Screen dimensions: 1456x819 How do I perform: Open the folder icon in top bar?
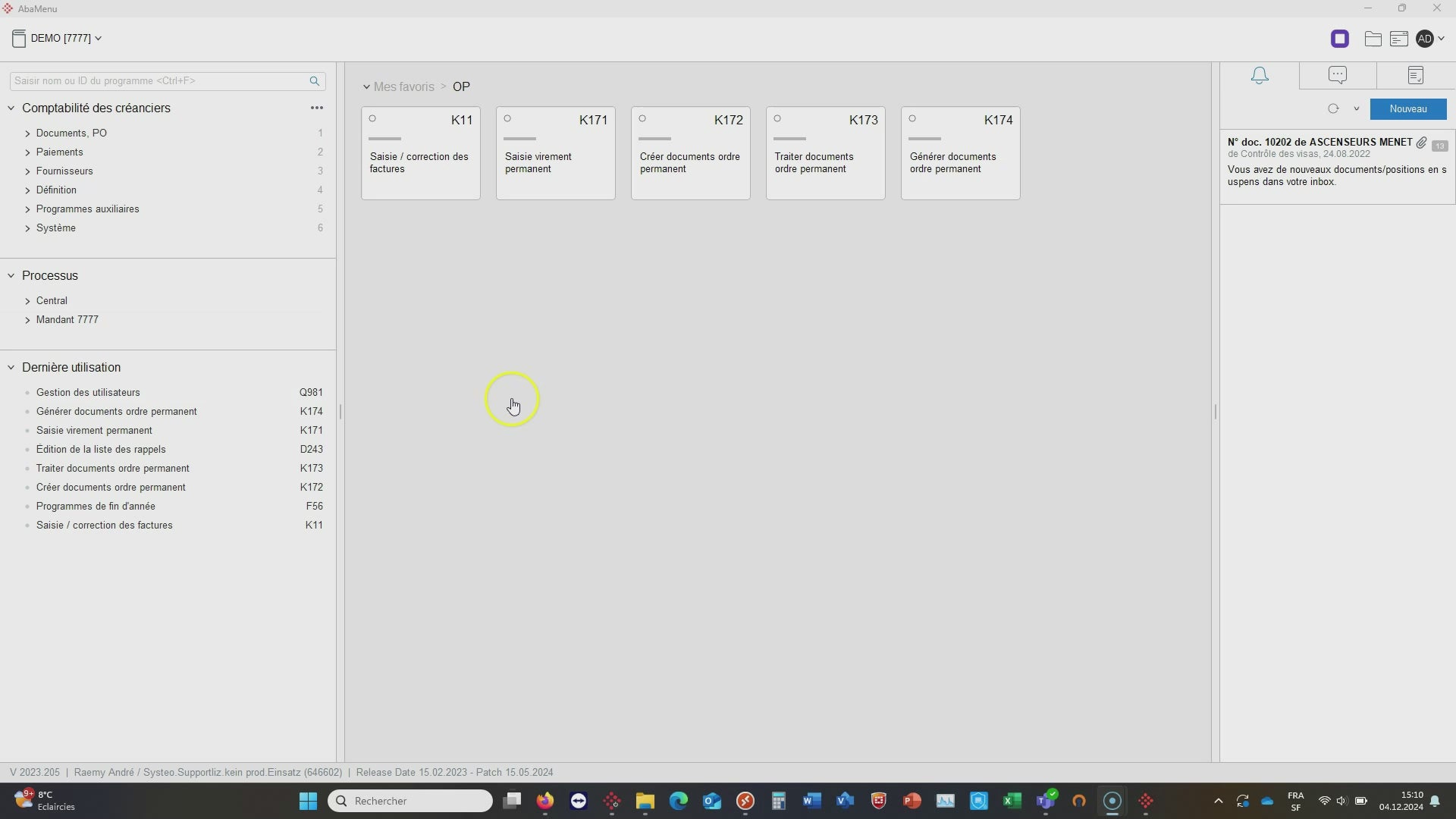click(x=1373, y=39)
